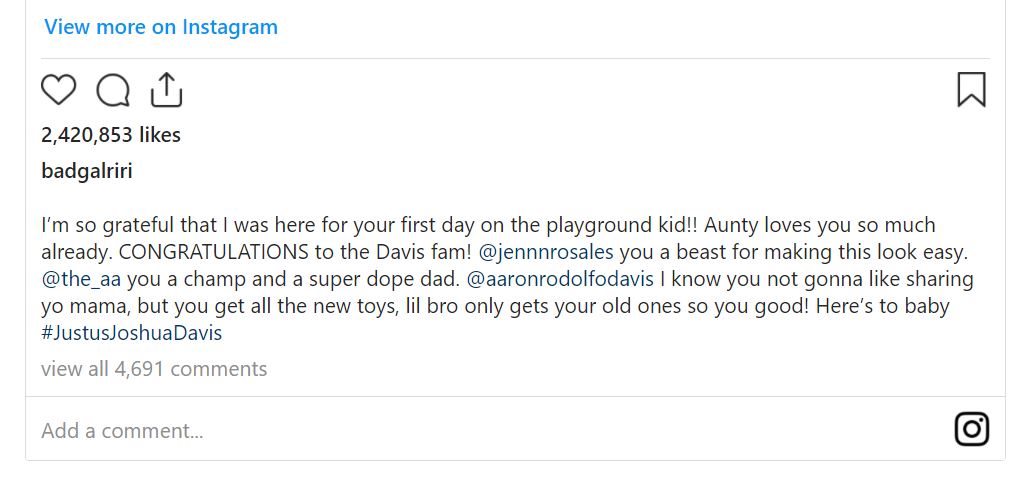Open the badgalriri profile username
The width and height of the screenshot is (1035, 484).
[x=87, y=171]
